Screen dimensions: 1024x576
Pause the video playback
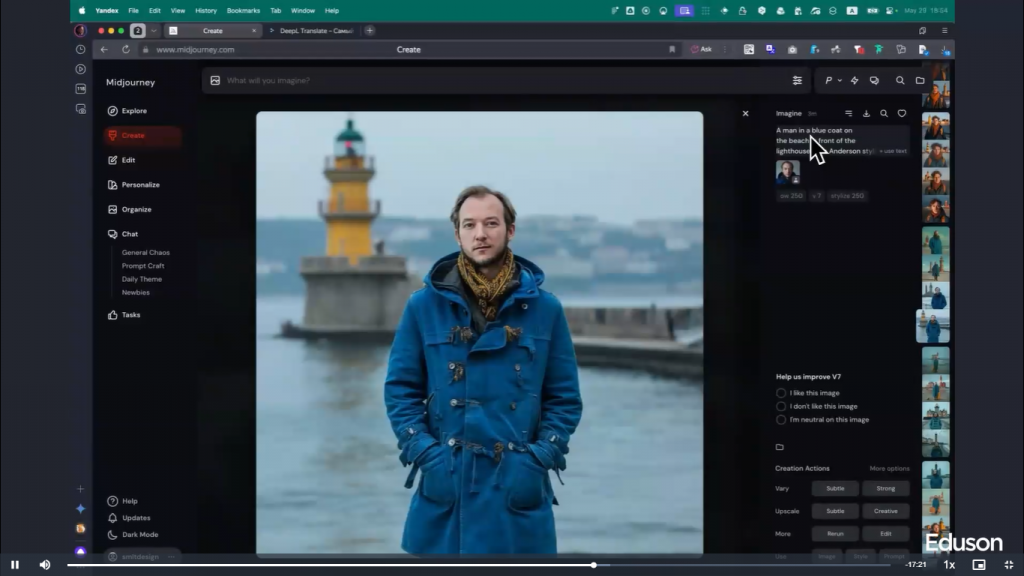pos(14,565)
